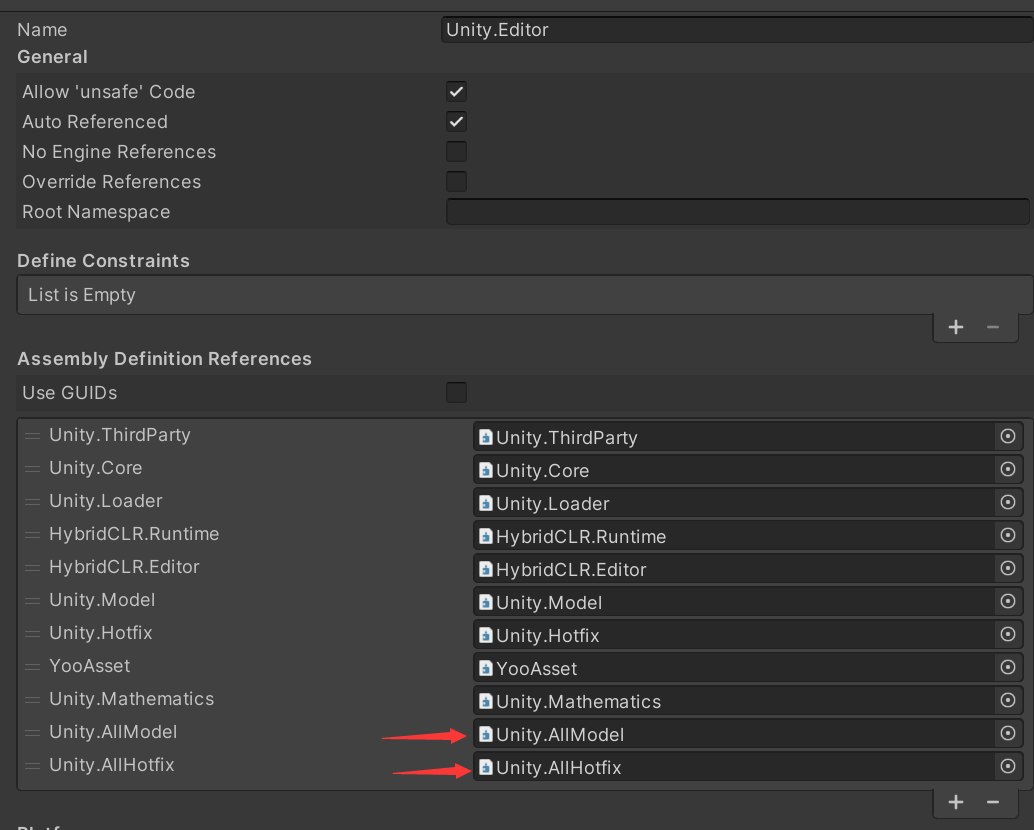Select the Unity.Core list row label
1034x830 pixels.
coord(96,468)
